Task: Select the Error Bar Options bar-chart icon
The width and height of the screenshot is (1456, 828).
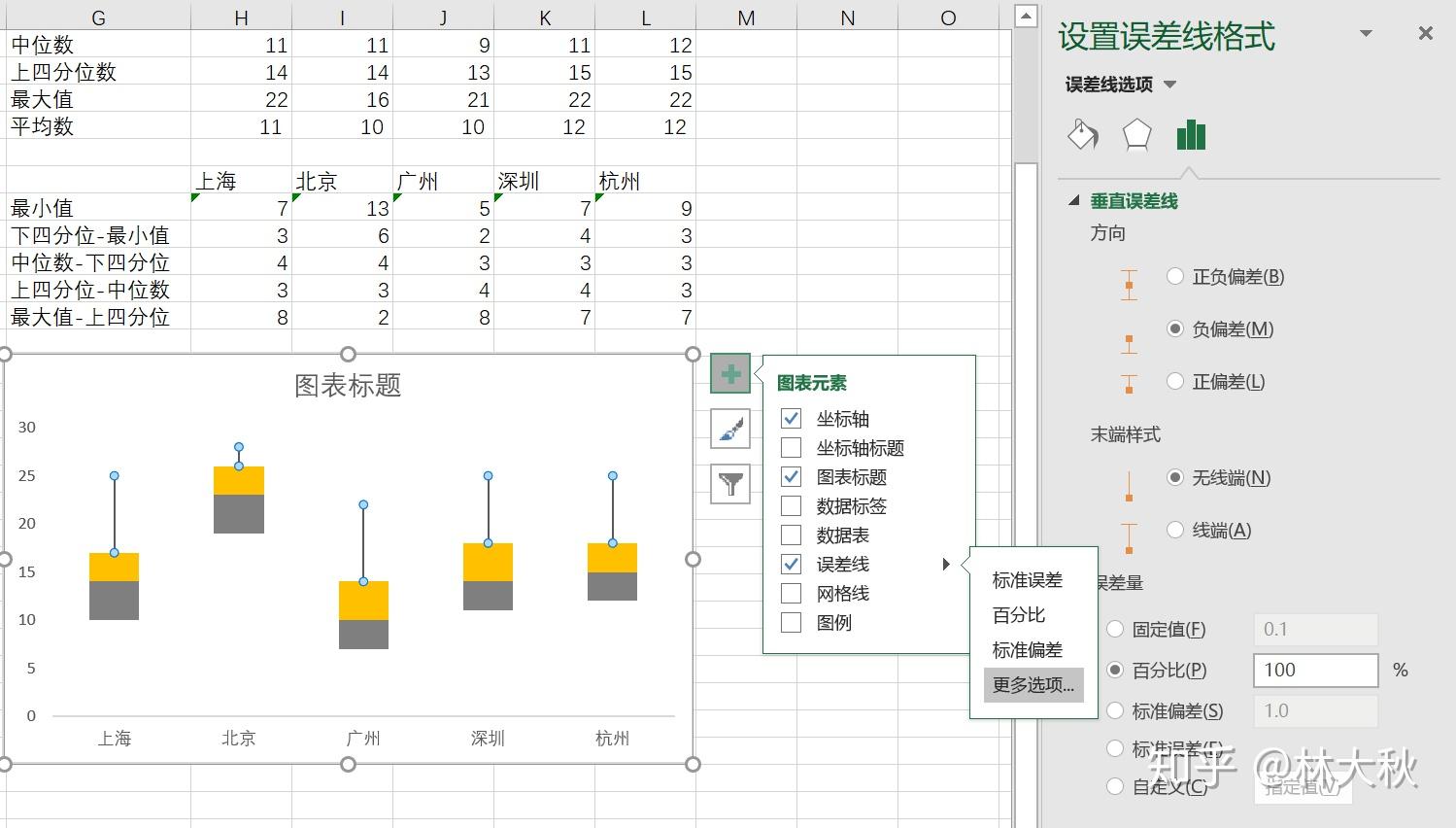Action: (1191, 135)
